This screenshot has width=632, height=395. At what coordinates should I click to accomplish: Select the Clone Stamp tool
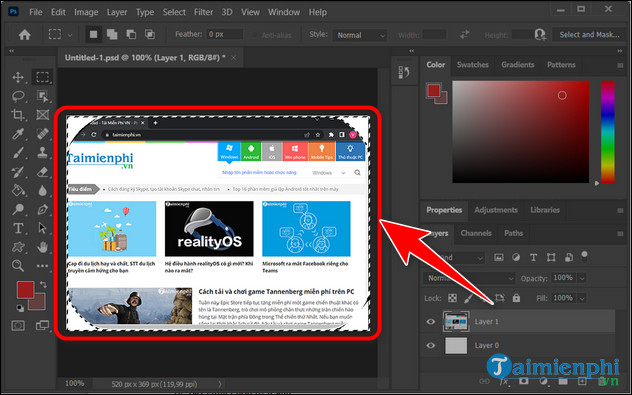click(42, 153)
